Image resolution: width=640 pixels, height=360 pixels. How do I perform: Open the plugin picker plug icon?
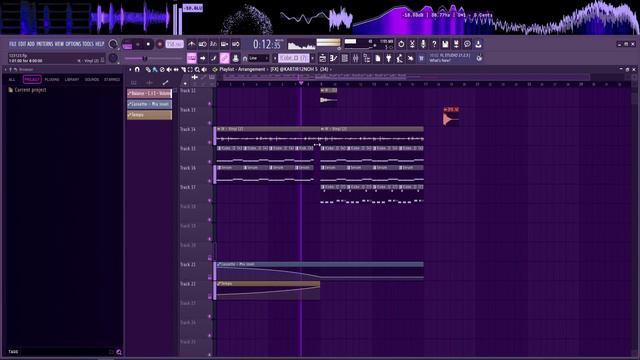[x=389, y=58]
